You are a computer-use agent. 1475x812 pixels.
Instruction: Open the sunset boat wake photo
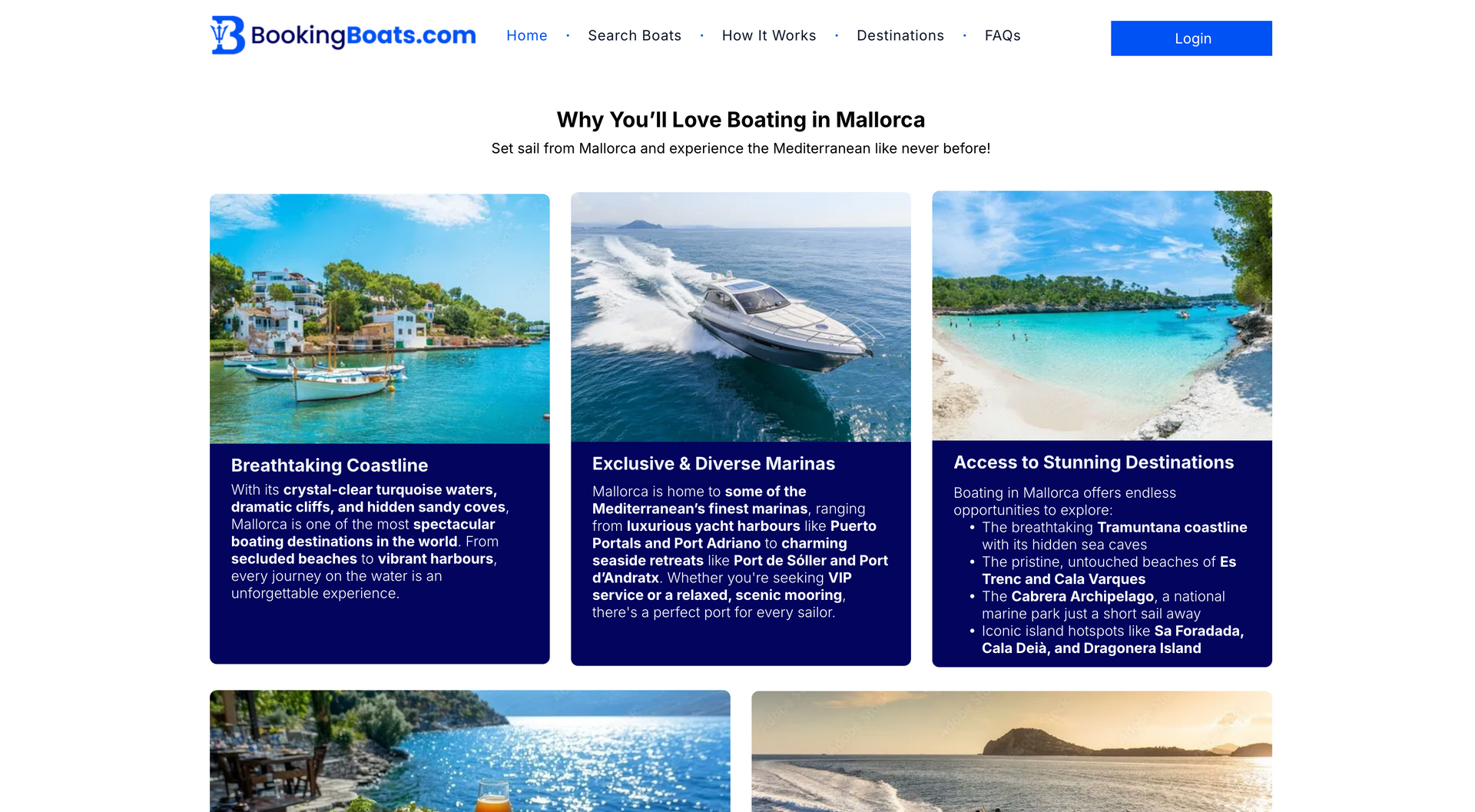pyautogui.click(x=1012, y=751)
